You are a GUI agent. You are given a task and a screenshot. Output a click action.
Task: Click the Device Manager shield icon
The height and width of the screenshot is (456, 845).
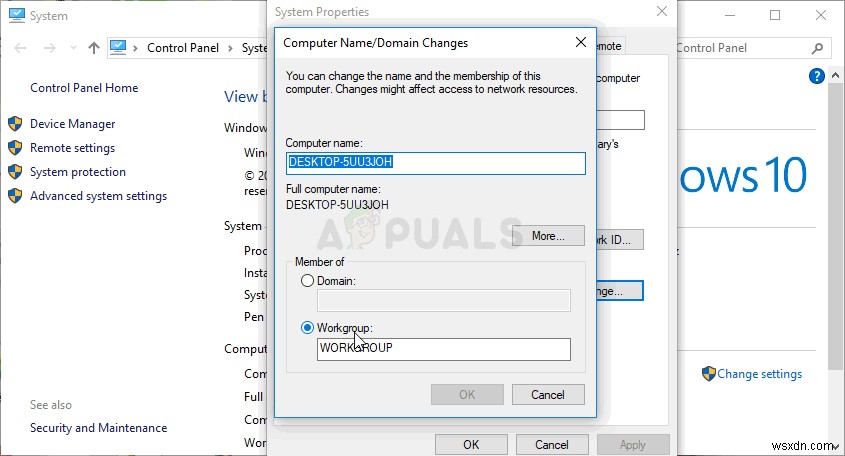[15, 123]
